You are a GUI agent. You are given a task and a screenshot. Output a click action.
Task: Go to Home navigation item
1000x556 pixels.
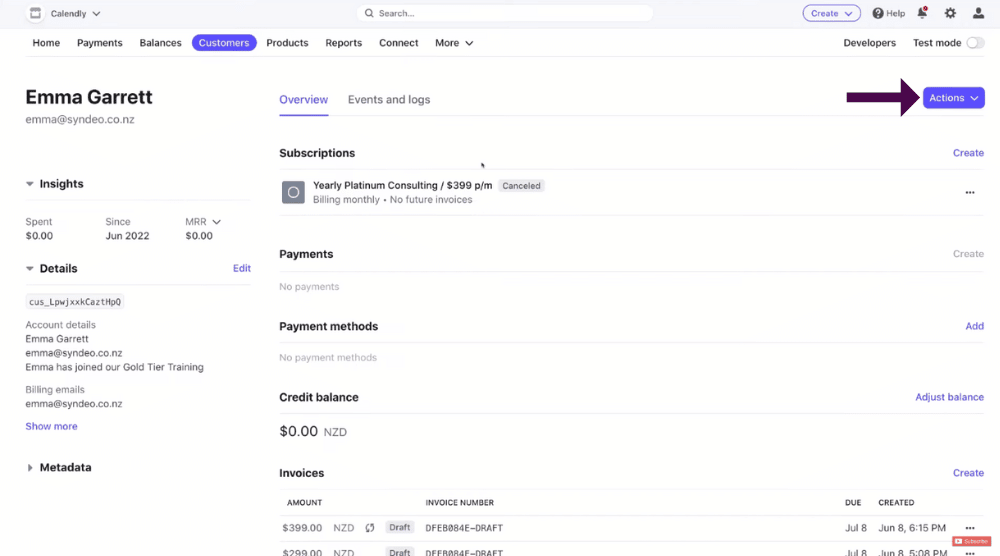[x=46, y=43]
